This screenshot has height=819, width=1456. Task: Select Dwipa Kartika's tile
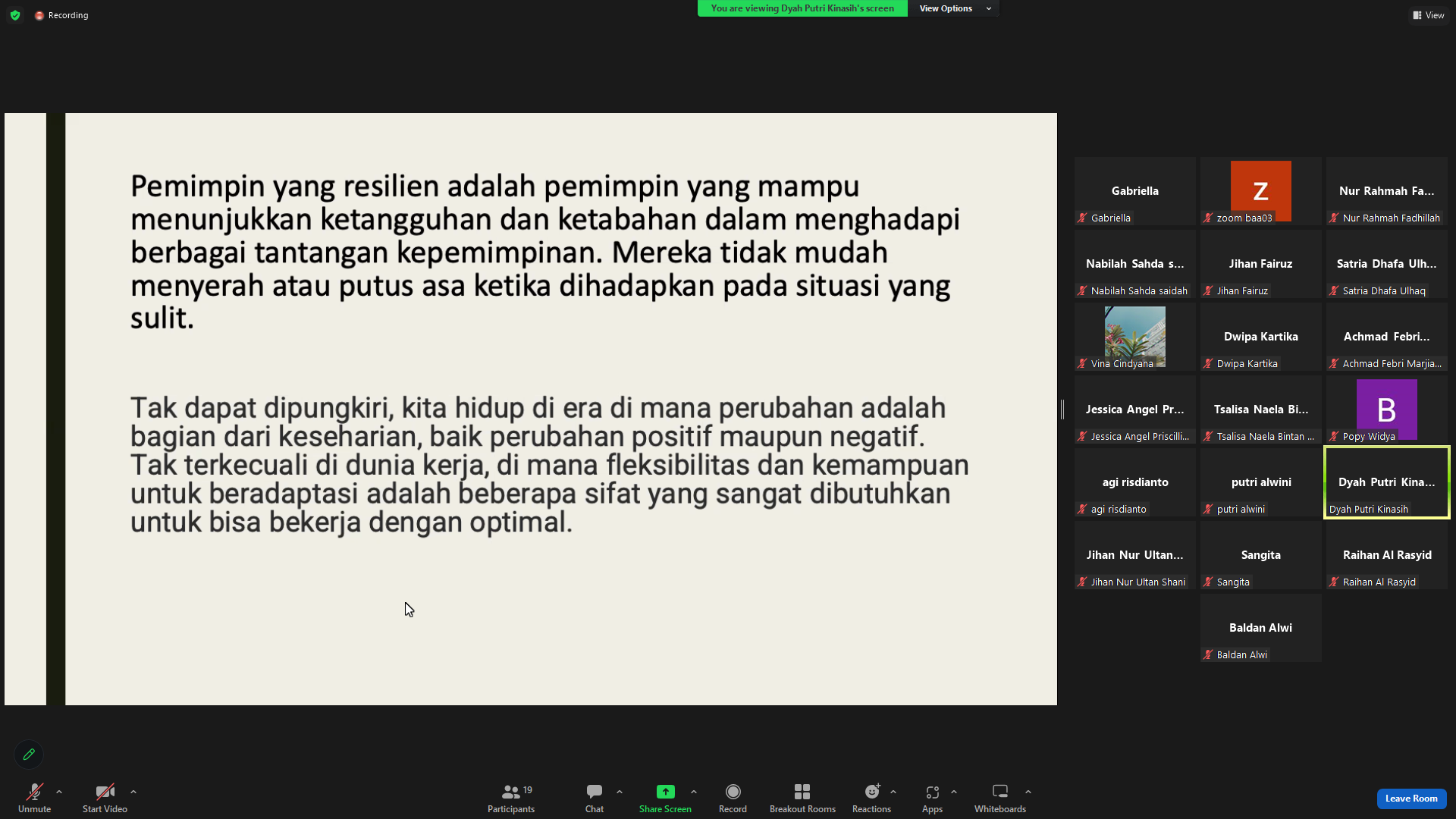pos(1261,337)
